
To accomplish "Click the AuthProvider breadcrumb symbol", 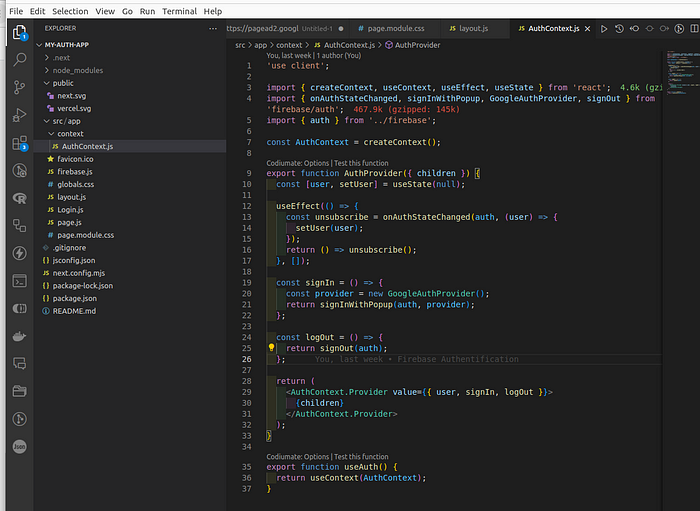I will [412, 45].
